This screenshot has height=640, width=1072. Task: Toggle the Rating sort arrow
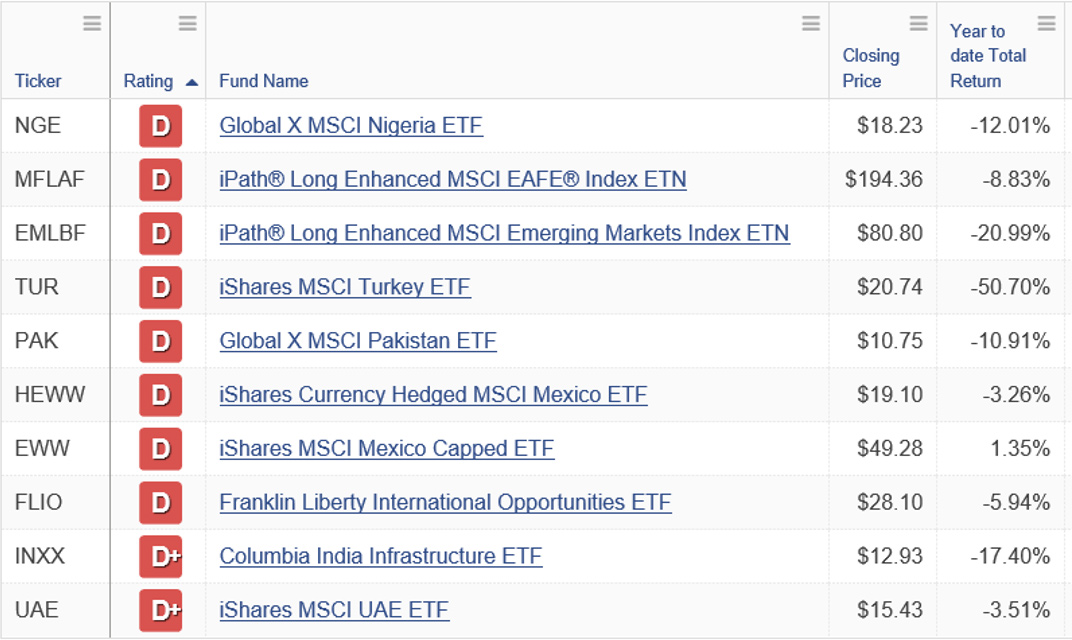point(192,82)
